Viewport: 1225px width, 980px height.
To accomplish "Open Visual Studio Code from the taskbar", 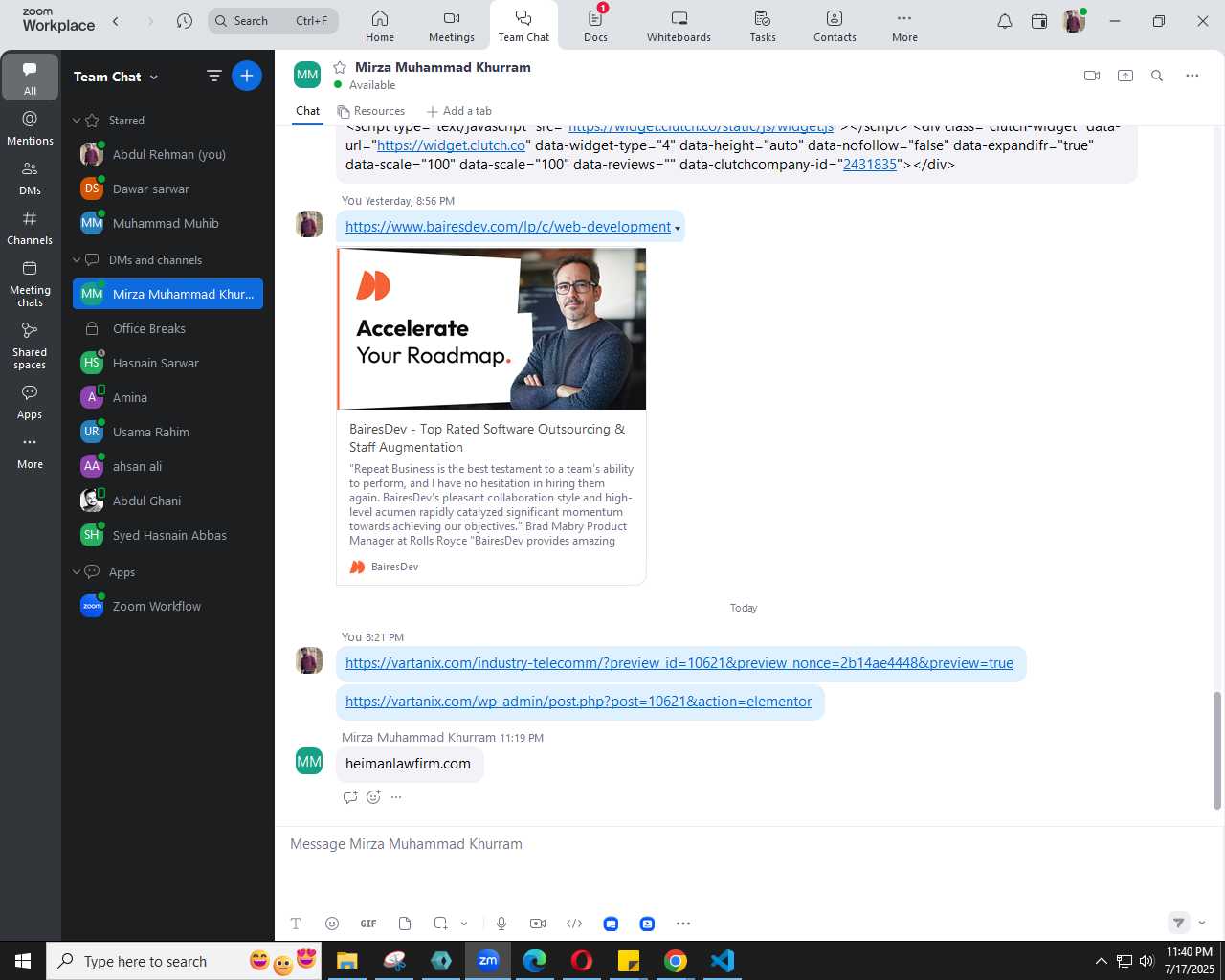I will coord(723,961).
